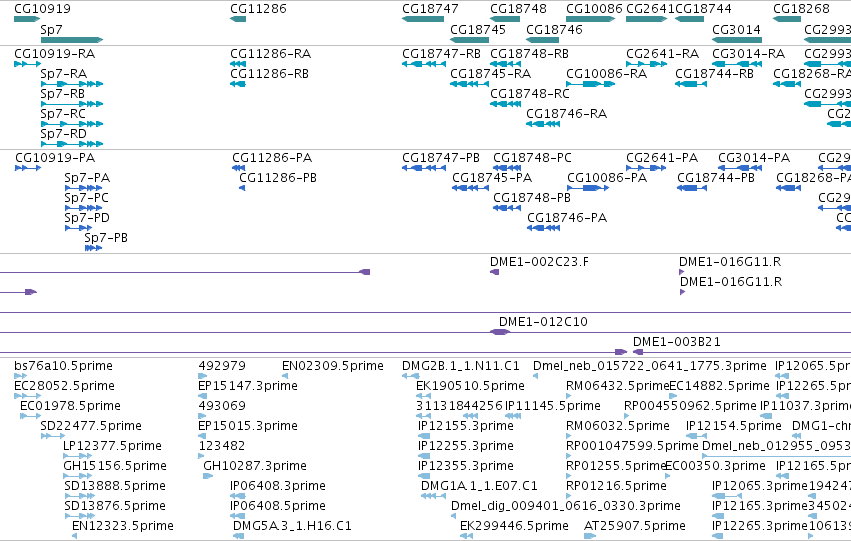This screenshot has height=541, width=851.
Task: Click the CG2641-RA transcript label
Action: (x=662, y=54)
